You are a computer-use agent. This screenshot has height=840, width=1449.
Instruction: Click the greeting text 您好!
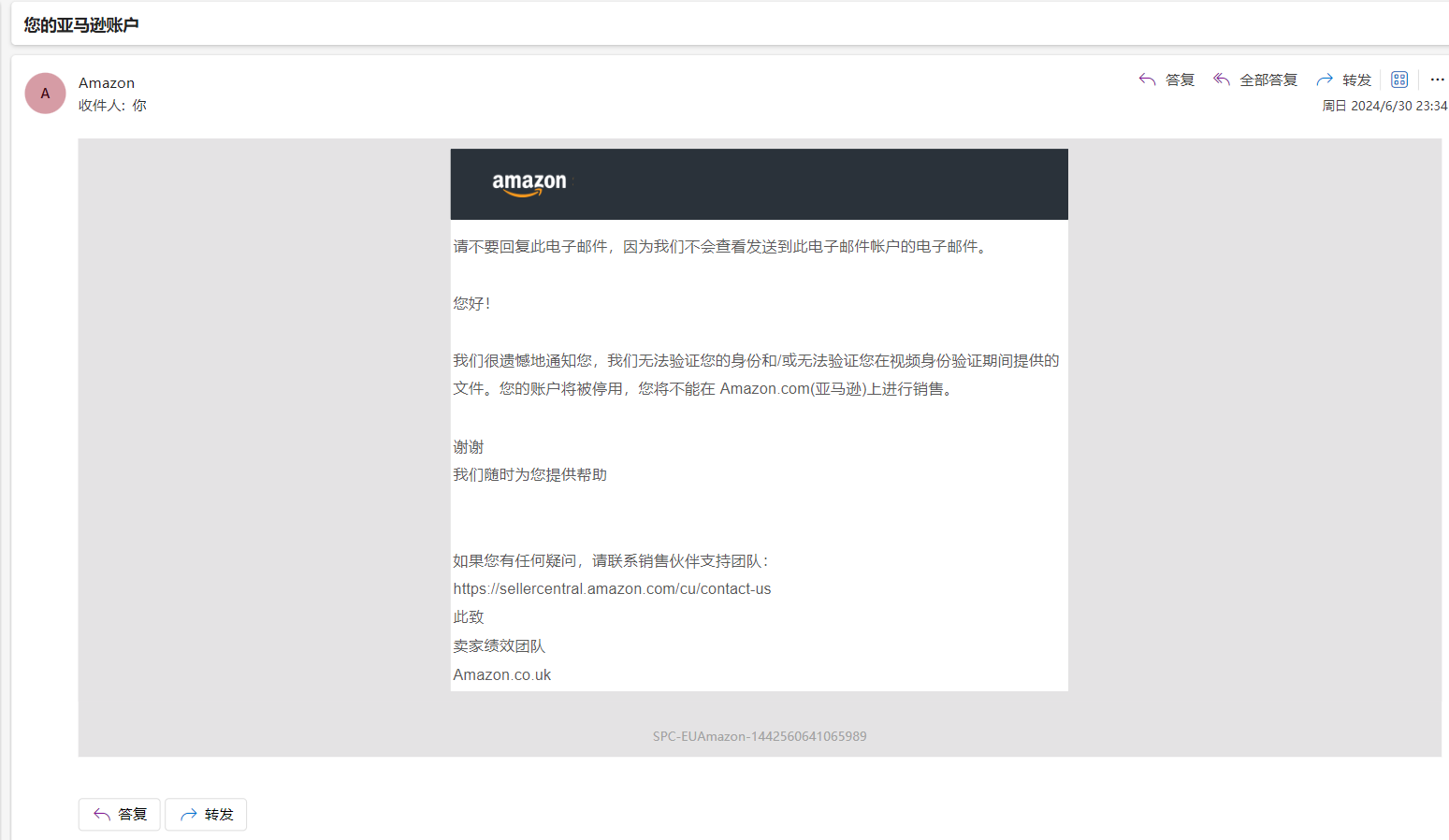472,303
